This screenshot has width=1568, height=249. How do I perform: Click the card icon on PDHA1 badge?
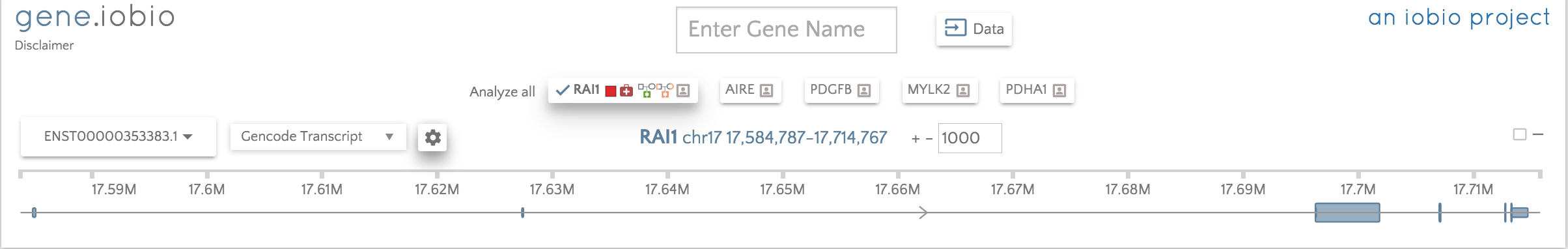(1059, 91)
